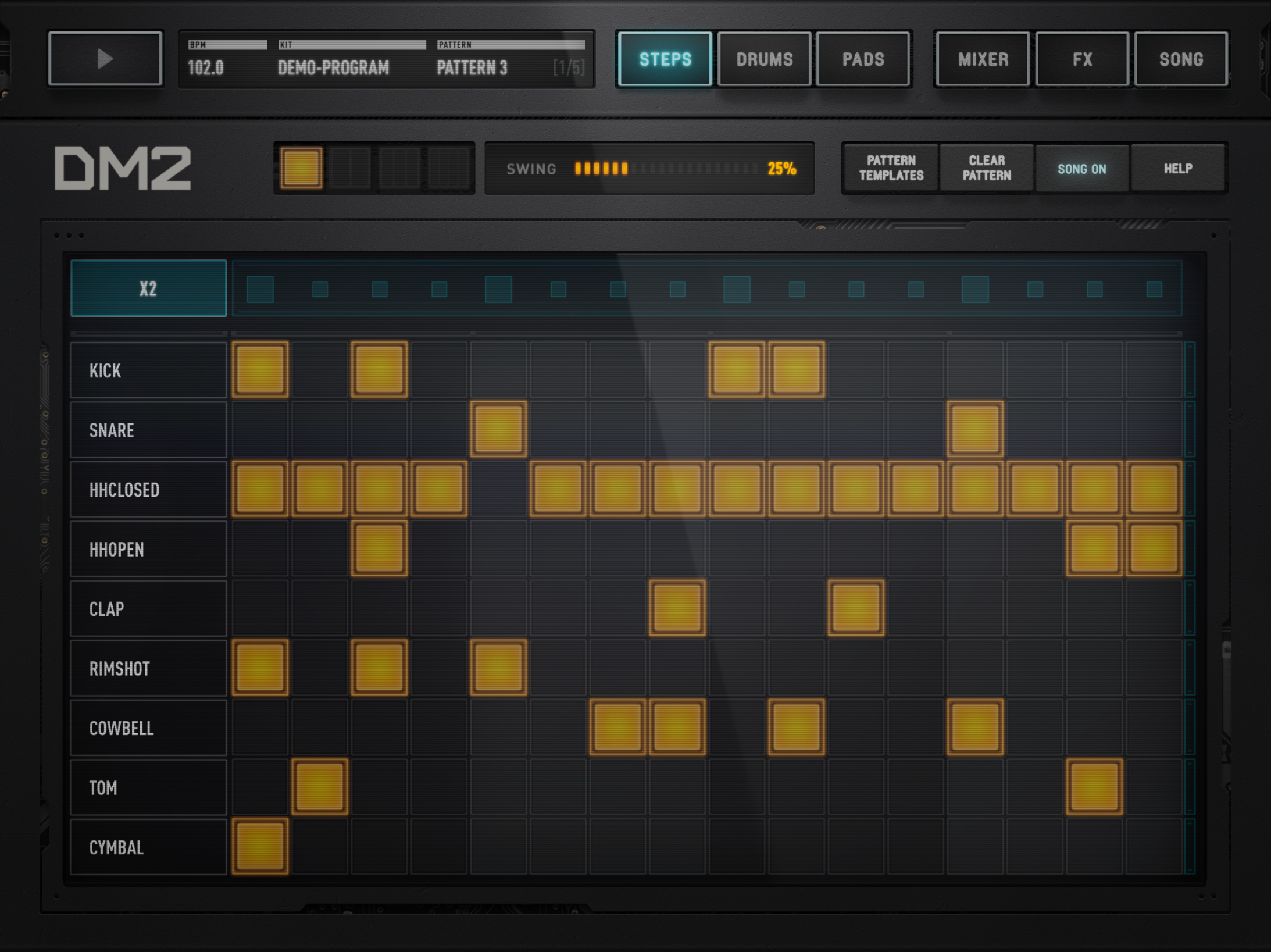Viewport: 1271px width, 952px height.
Task: Select the CYMBAL track label
Action: coord(148,847)
